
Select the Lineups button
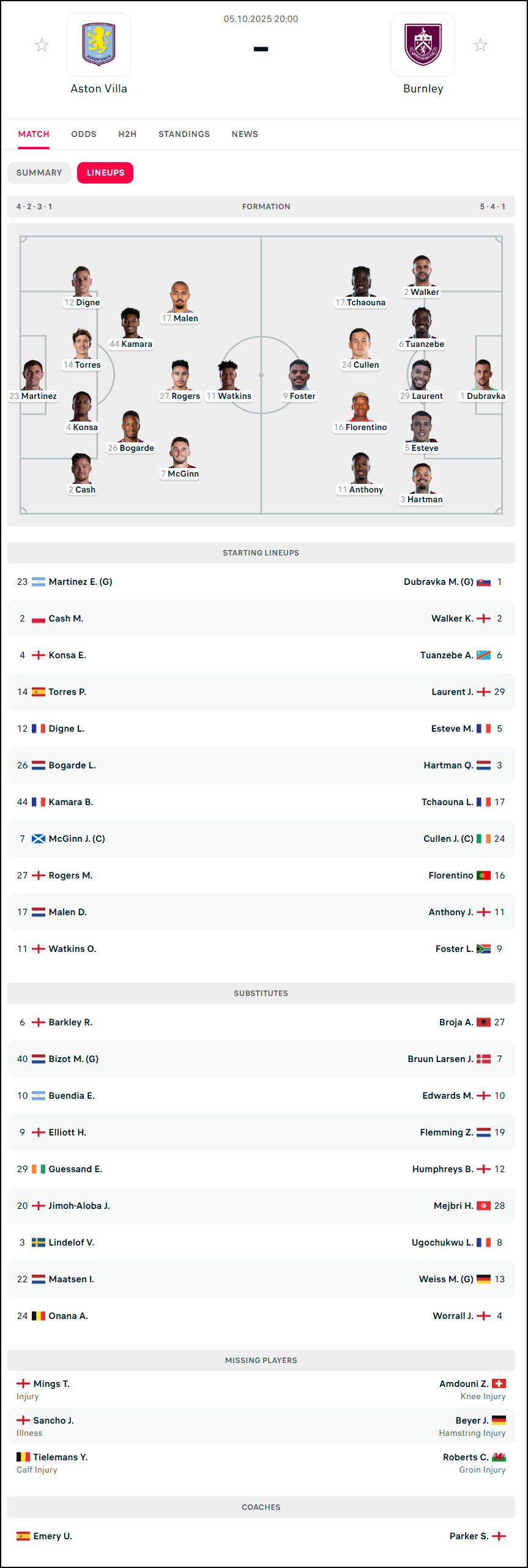[105, 173]
